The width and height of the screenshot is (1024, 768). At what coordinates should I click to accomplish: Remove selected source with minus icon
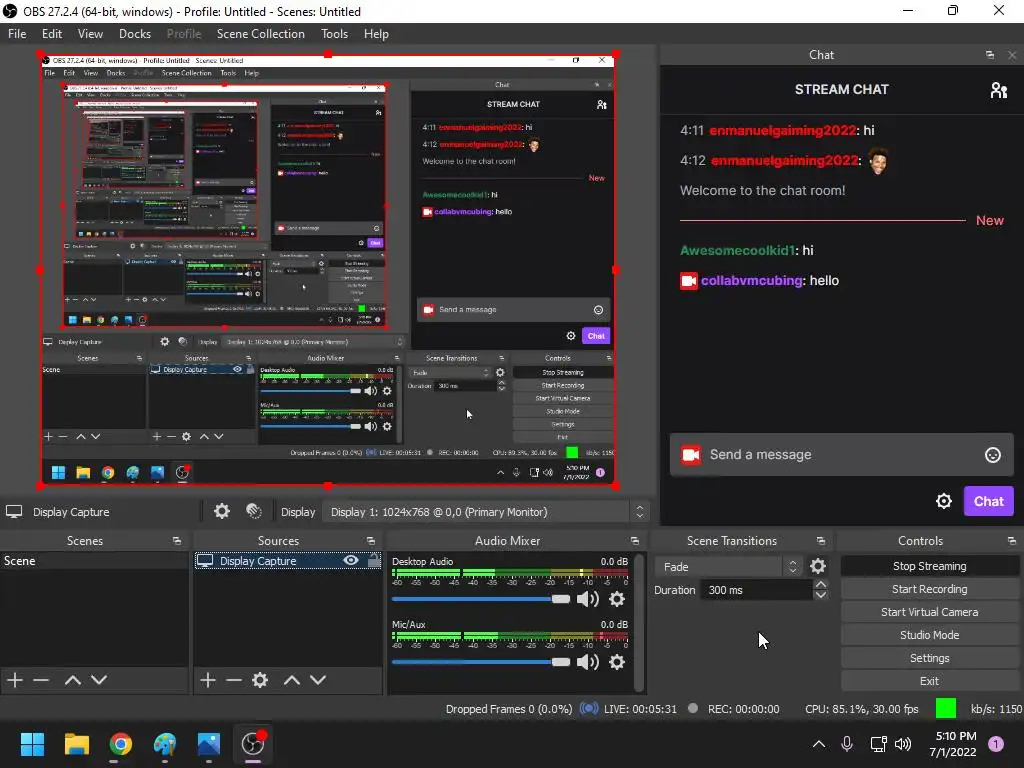pyautogui.click(x=234, y=680)
